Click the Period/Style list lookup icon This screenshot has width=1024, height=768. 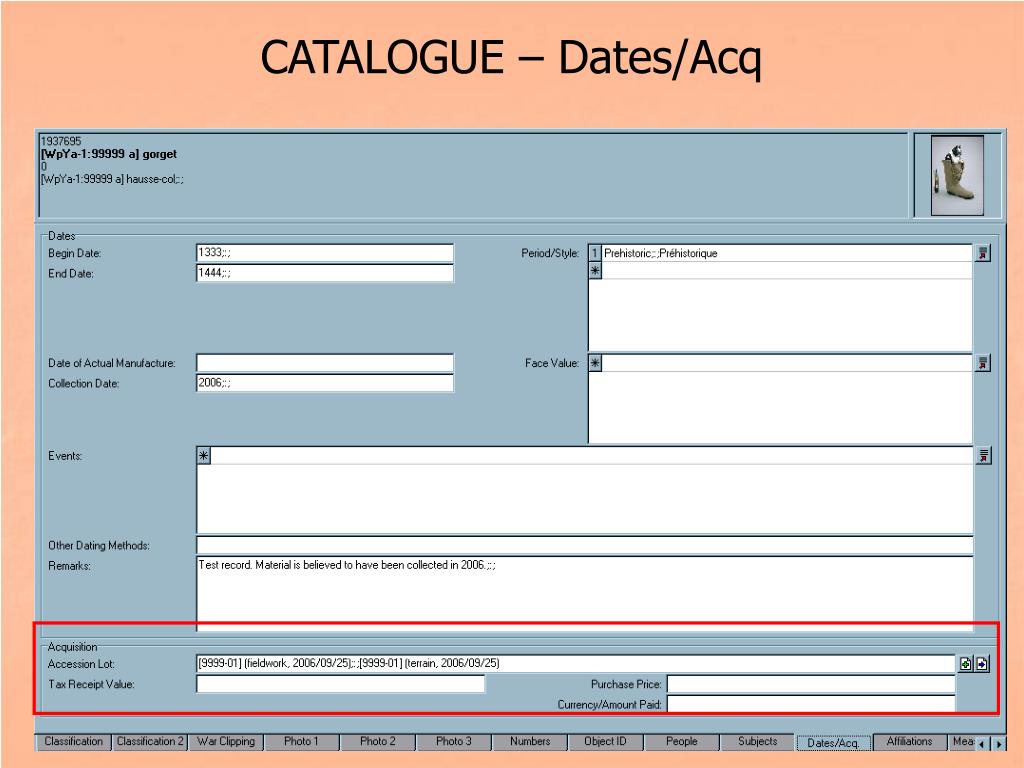coord(983,253)
